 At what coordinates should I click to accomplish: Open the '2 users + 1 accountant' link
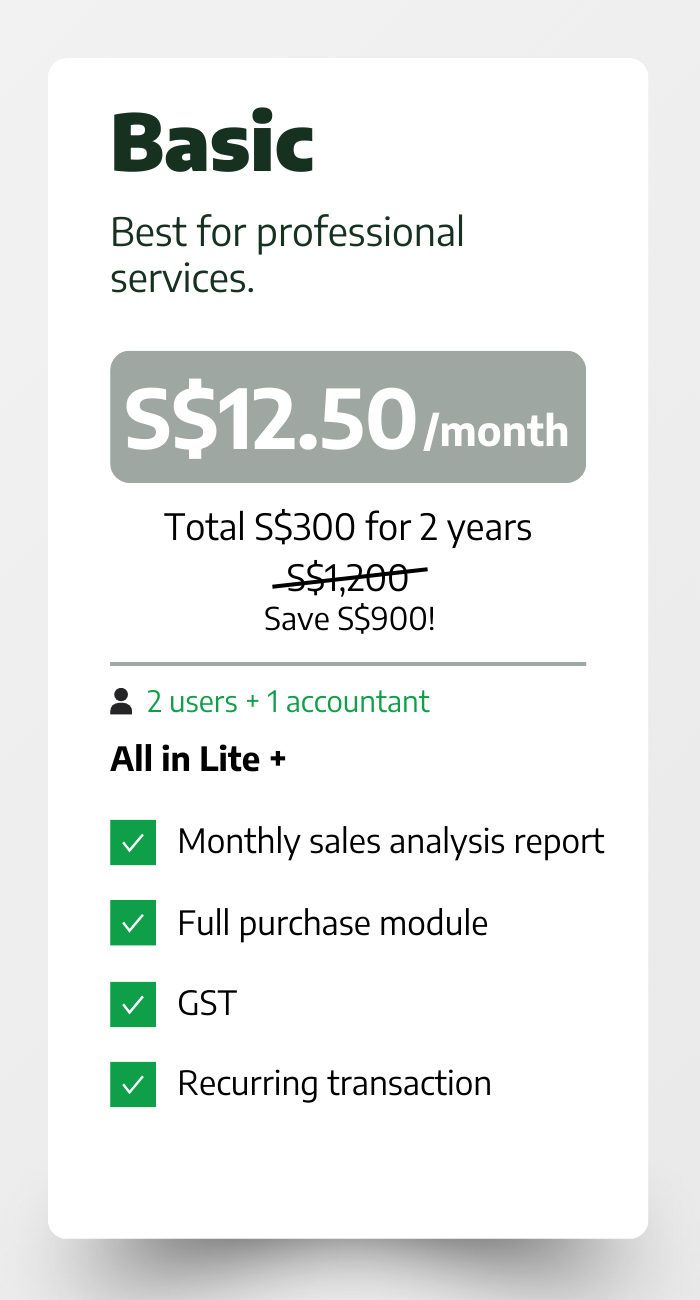(x=288, y=702)
